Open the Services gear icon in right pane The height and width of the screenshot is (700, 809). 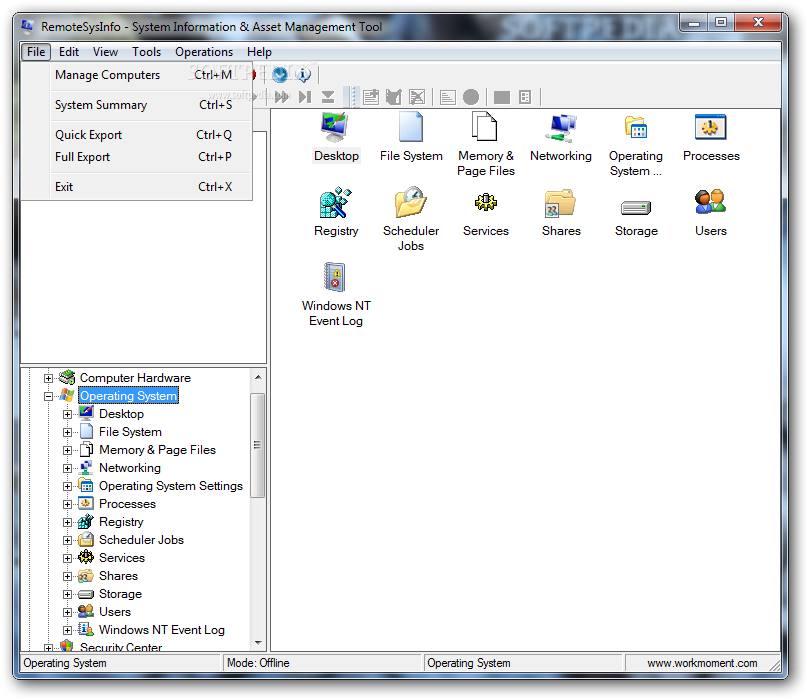486,202
